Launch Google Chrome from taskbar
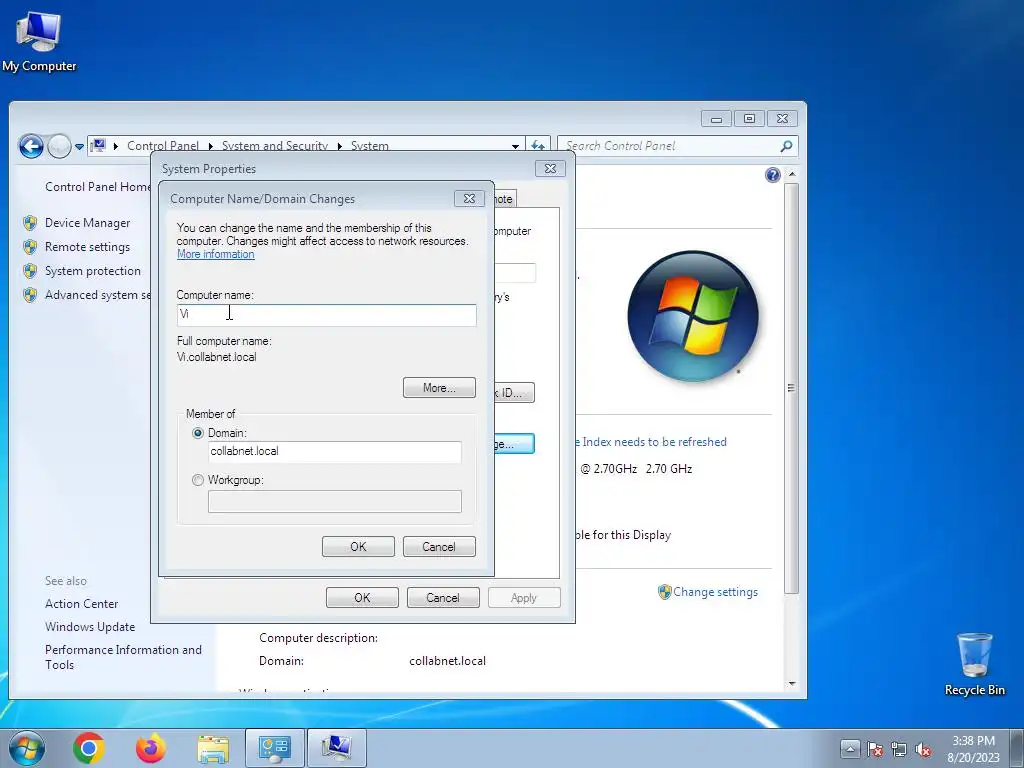This screenshot has height=768, width=1024. 89,748
